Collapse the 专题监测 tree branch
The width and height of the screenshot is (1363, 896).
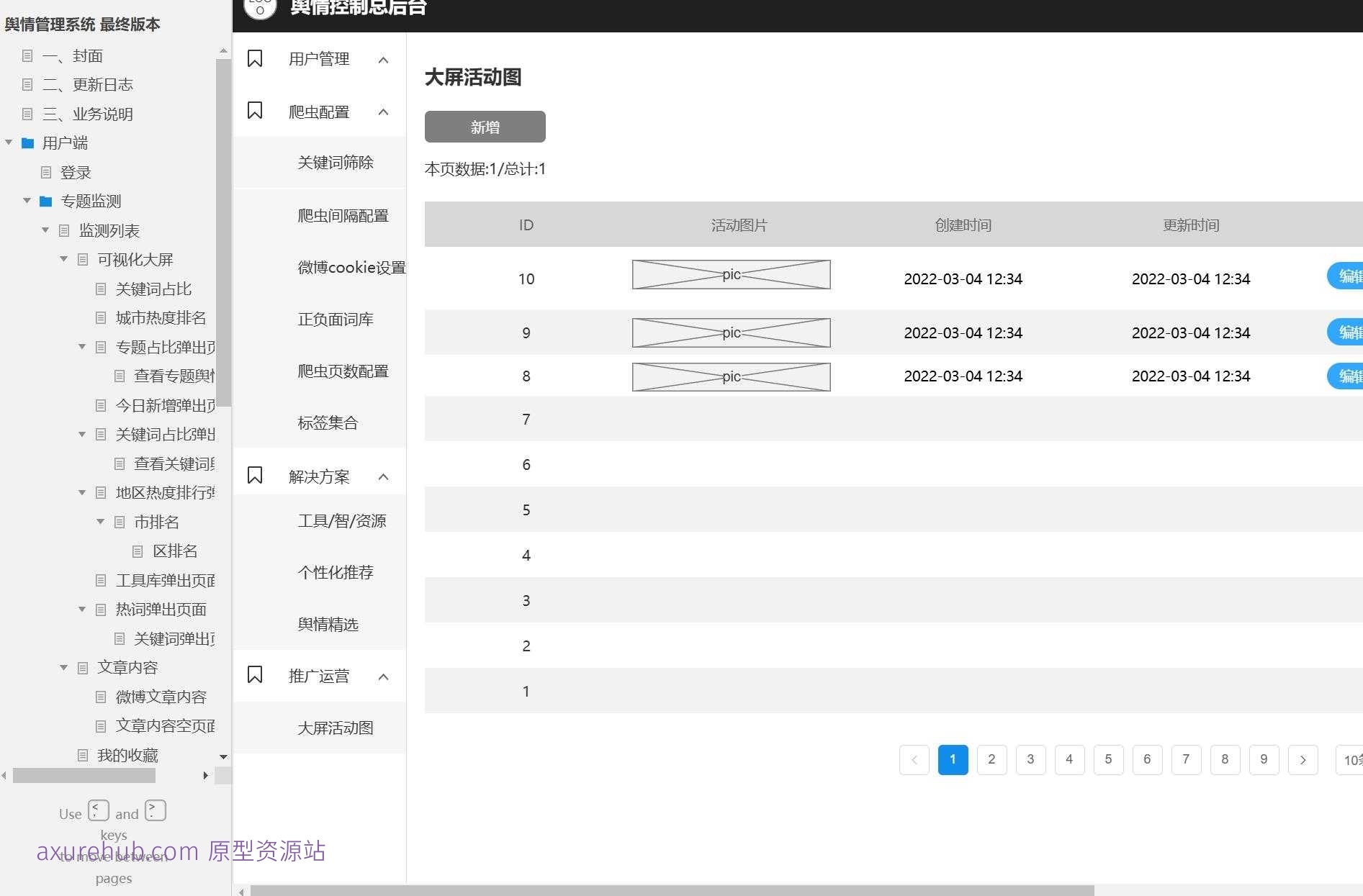27,201
